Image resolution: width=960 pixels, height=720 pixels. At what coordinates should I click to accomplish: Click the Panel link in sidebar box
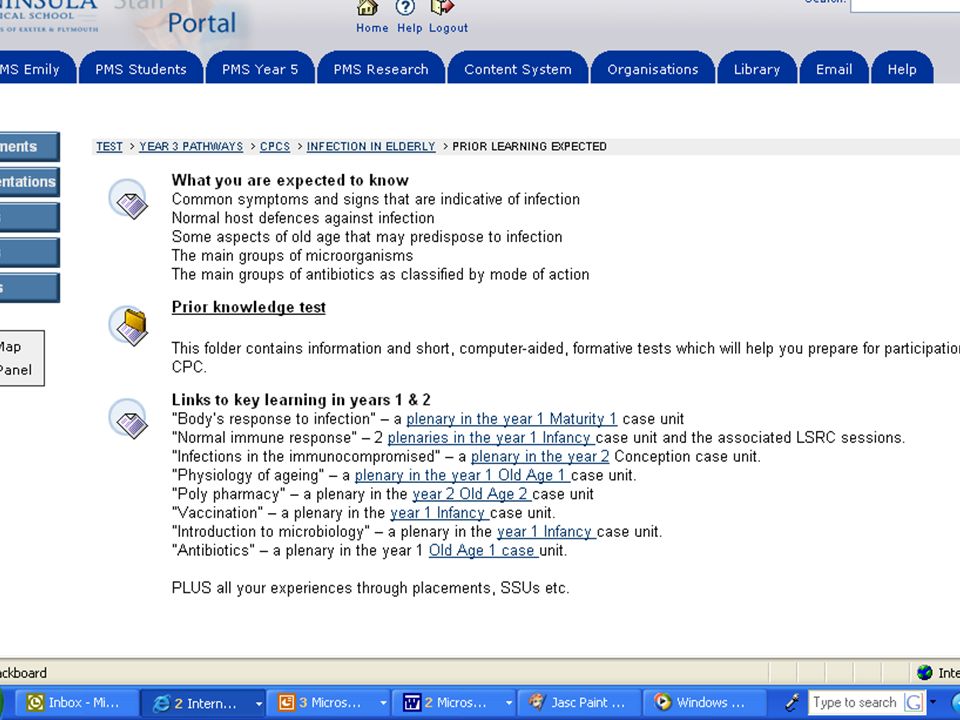click(16, 370)
